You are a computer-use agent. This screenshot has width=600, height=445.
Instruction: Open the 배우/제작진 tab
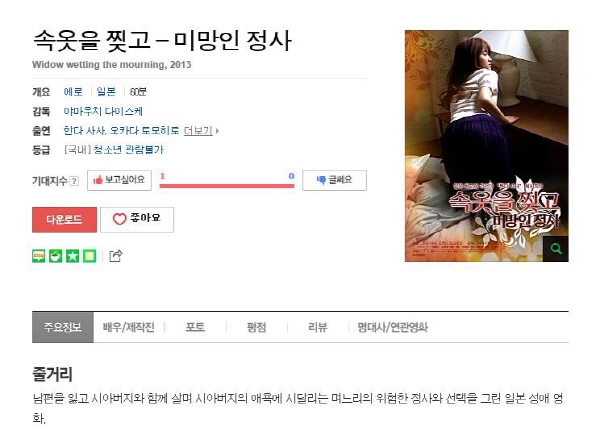(129, 327)
